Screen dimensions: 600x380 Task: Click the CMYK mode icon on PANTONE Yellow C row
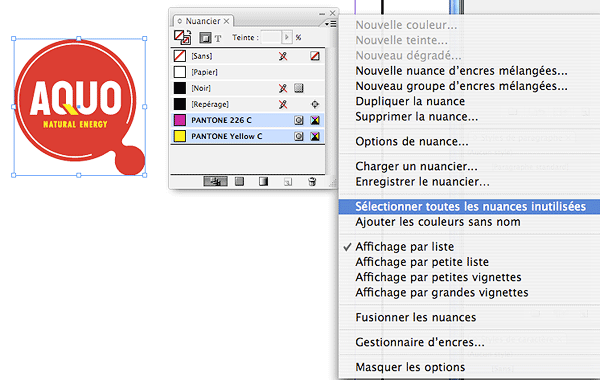(315, 136)
